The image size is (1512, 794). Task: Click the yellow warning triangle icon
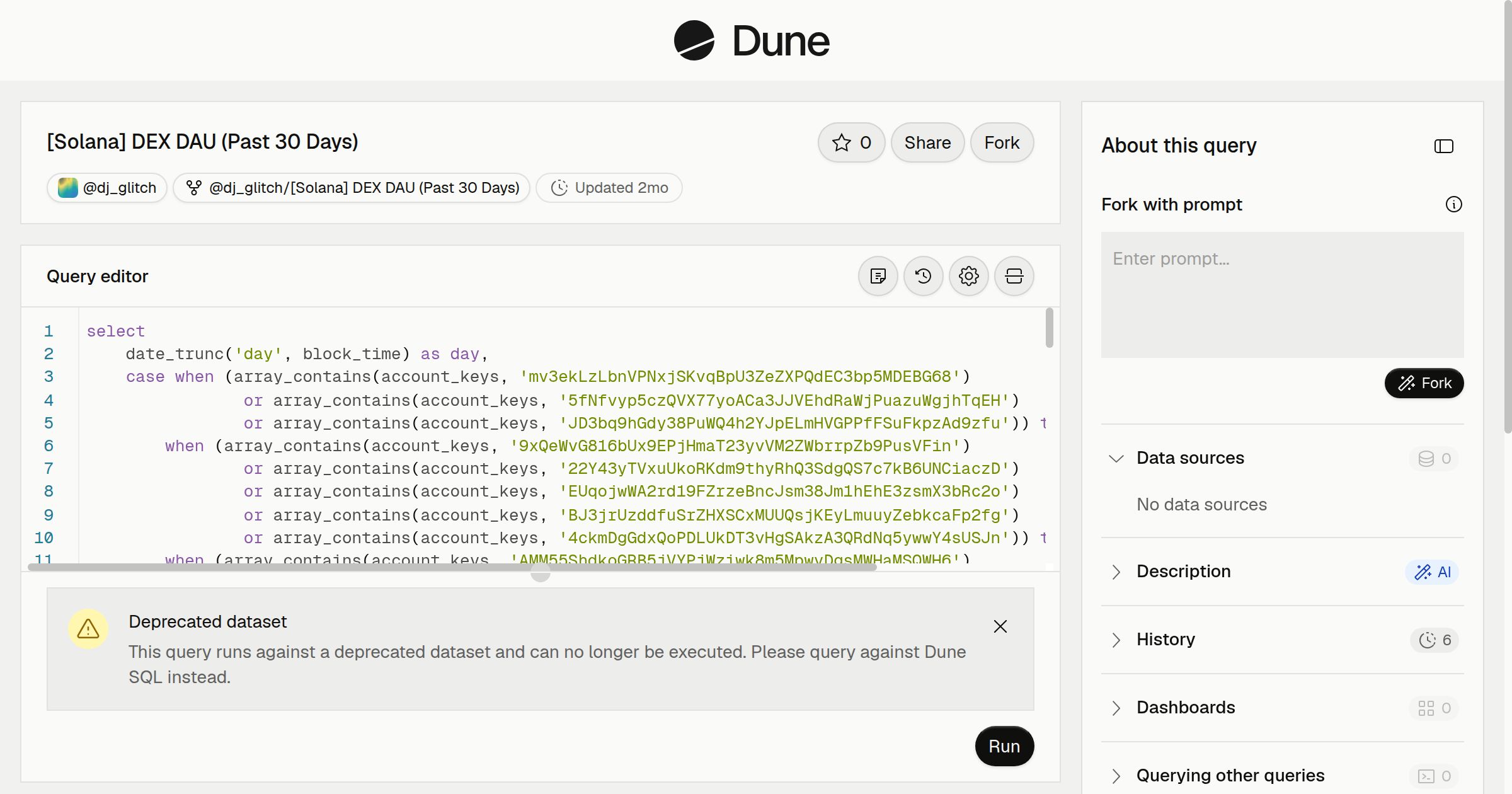[x=88, y=629]
